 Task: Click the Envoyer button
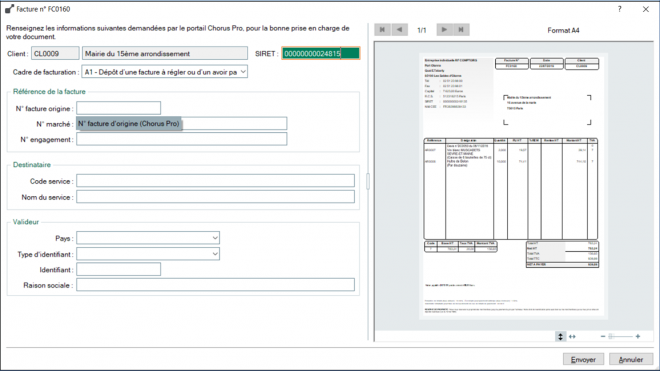pos(583,359)
